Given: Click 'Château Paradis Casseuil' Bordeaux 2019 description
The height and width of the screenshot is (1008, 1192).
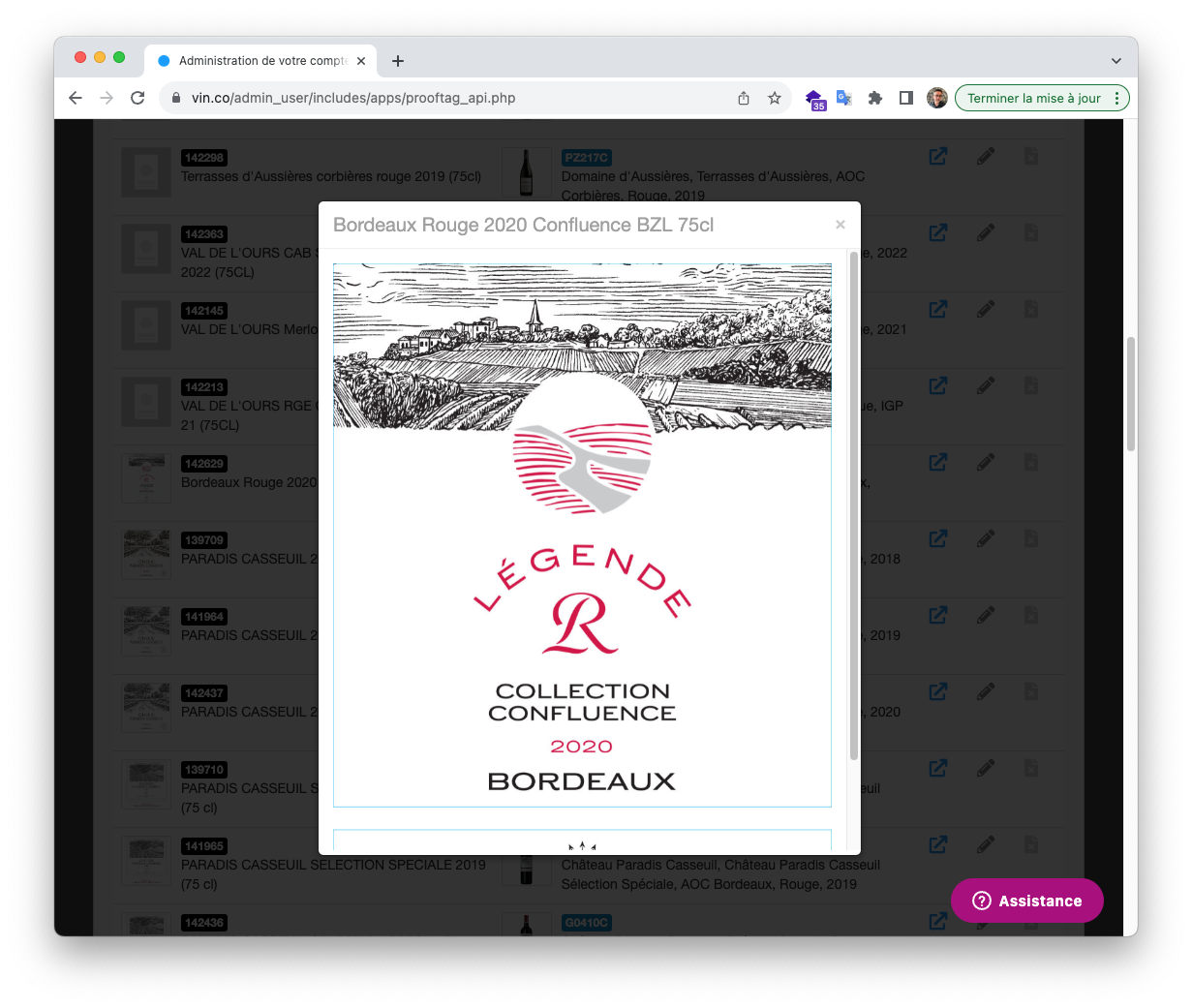Looking at the screenshot, I should [x=720, y=874].
